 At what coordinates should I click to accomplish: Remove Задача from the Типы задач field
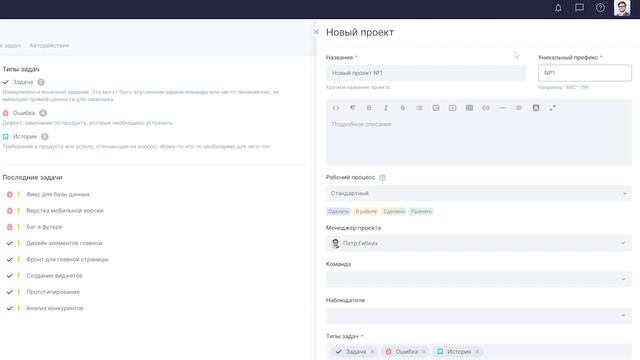372,352
